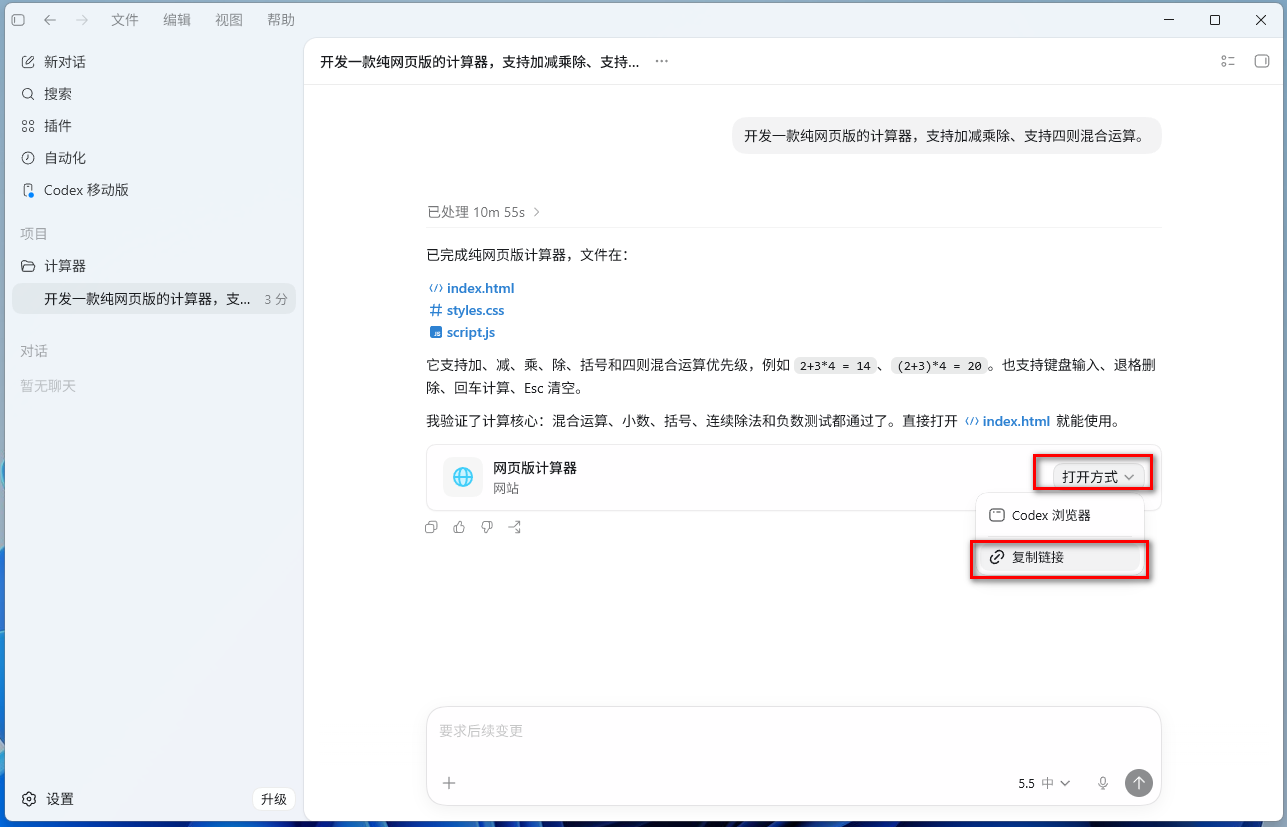Open 搜索 in the sidebar
This screenshot has width=1287, height=827.
[154, 94]
